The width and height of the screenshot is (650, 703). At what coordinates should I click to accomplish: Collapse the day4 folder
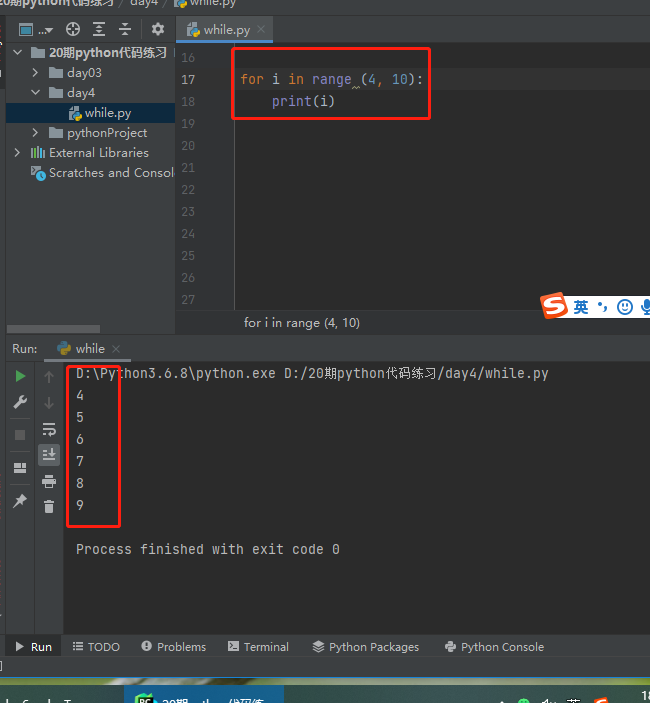point(35,92)
